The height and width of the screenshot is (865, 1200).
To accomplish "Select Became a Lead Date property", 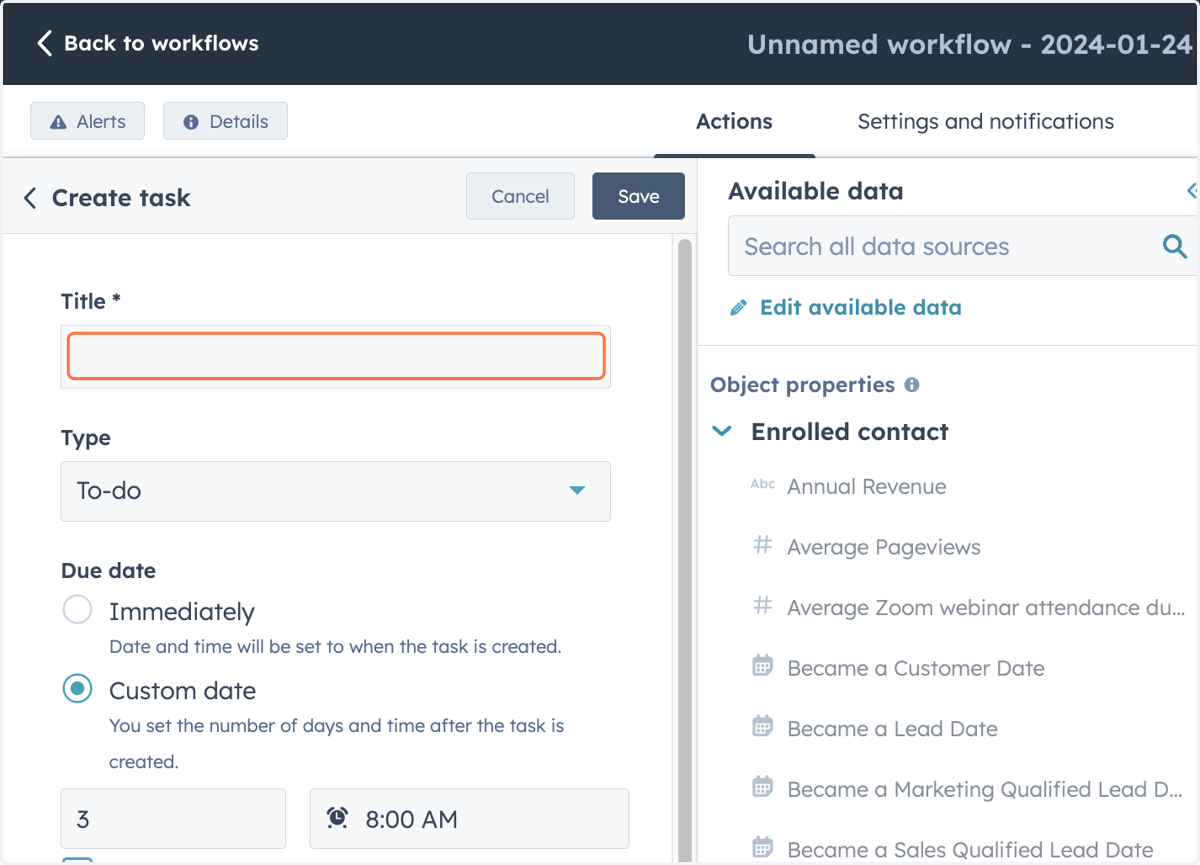I will pyautogui.click(x=892, y=729).
